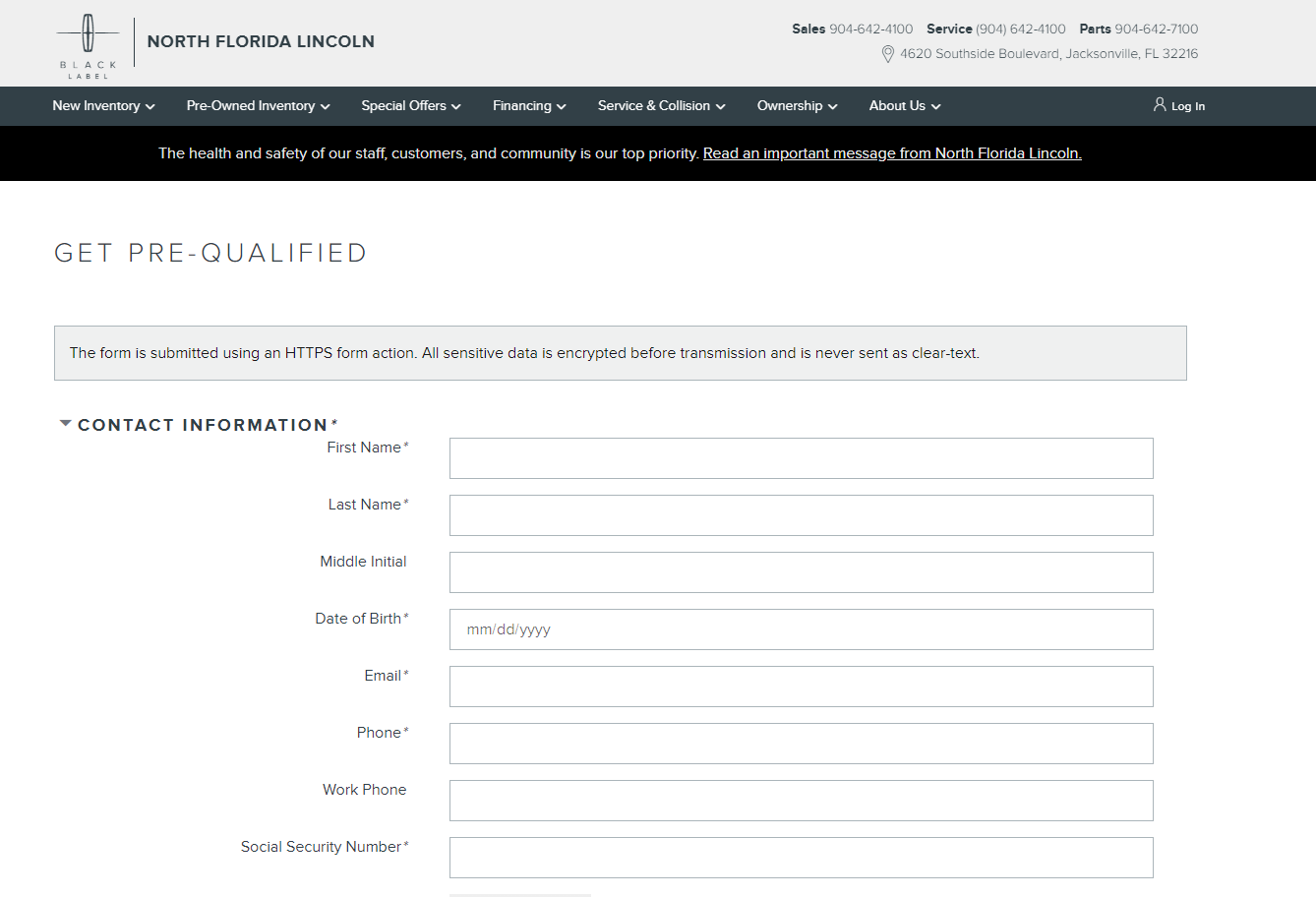
Task: Click the Work Phone label
Action: click(364, 790)
